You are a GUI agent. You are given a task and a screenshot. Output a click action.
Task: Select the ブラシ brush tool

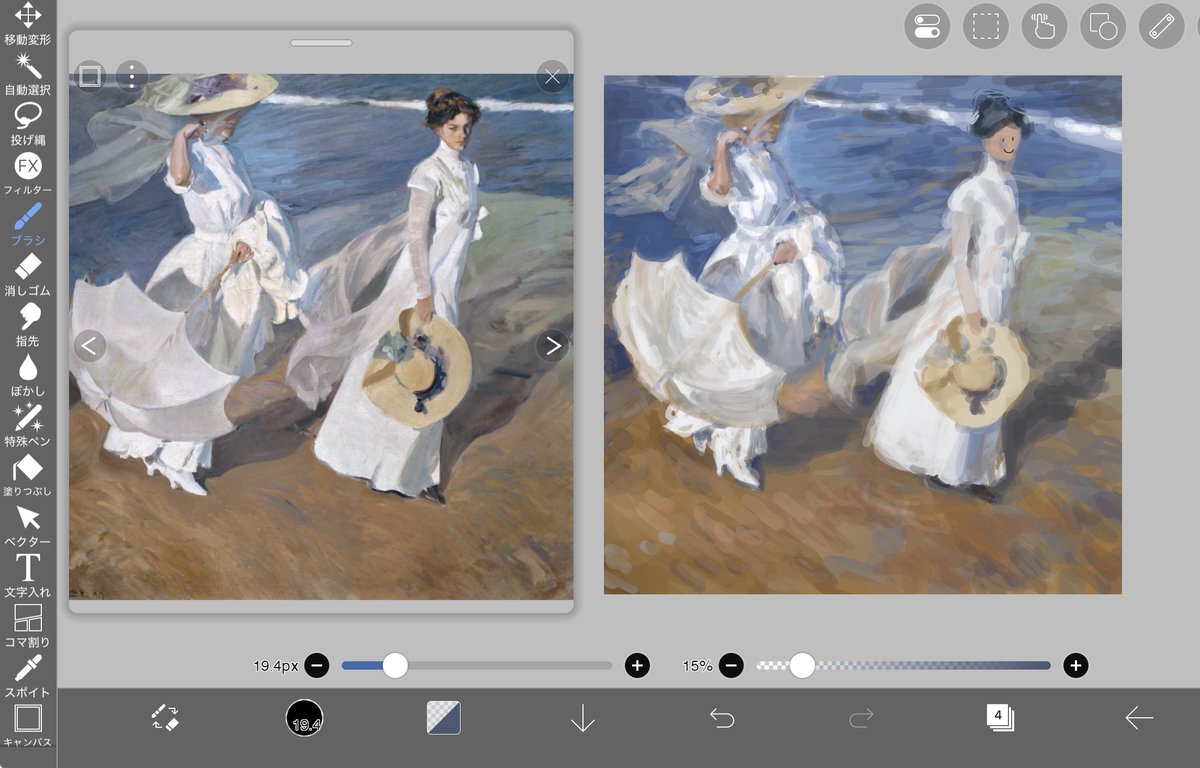click(x=27, y=224)
